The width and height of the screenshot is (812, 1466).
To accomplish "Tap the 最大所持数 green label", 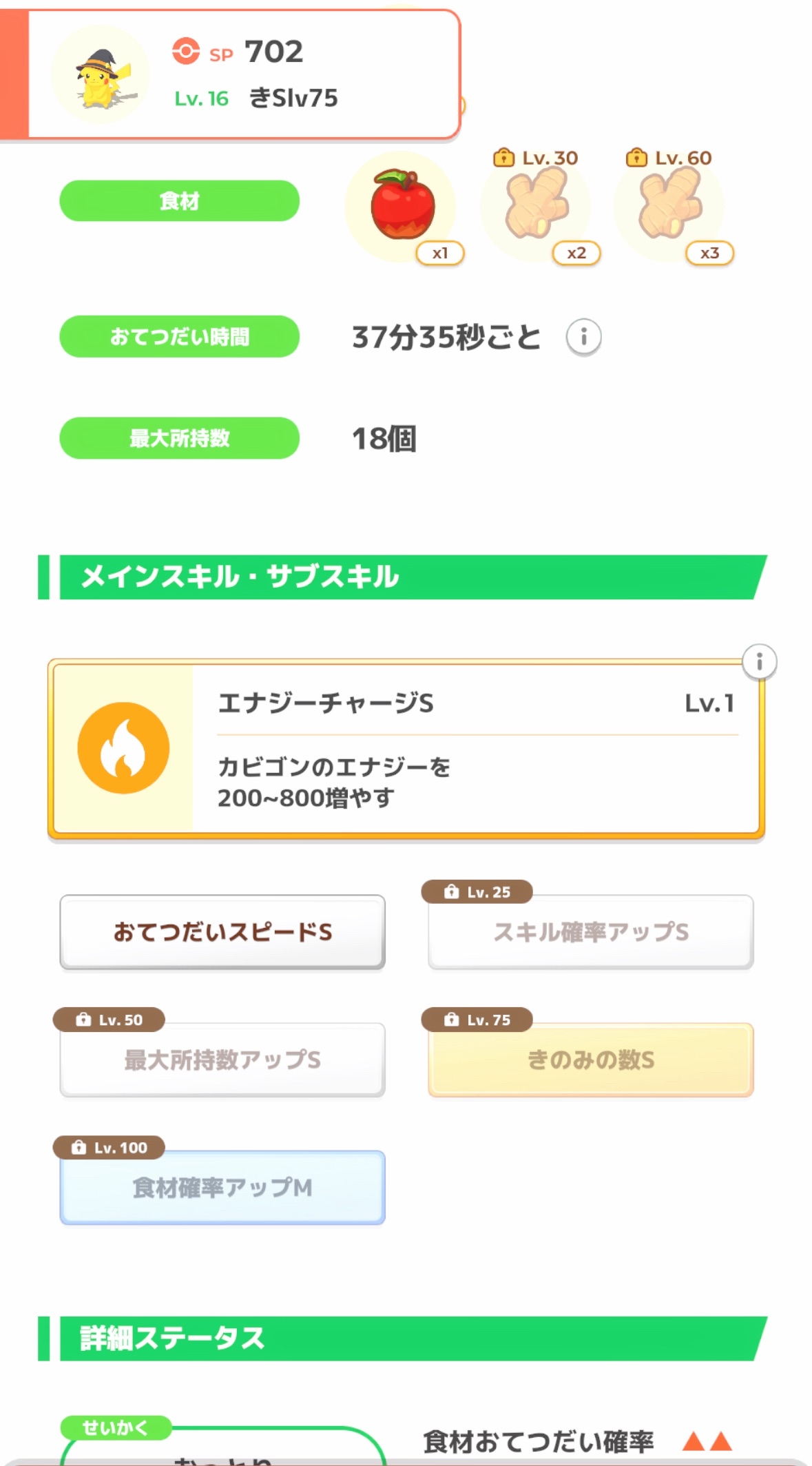I will tap(179, 438).
